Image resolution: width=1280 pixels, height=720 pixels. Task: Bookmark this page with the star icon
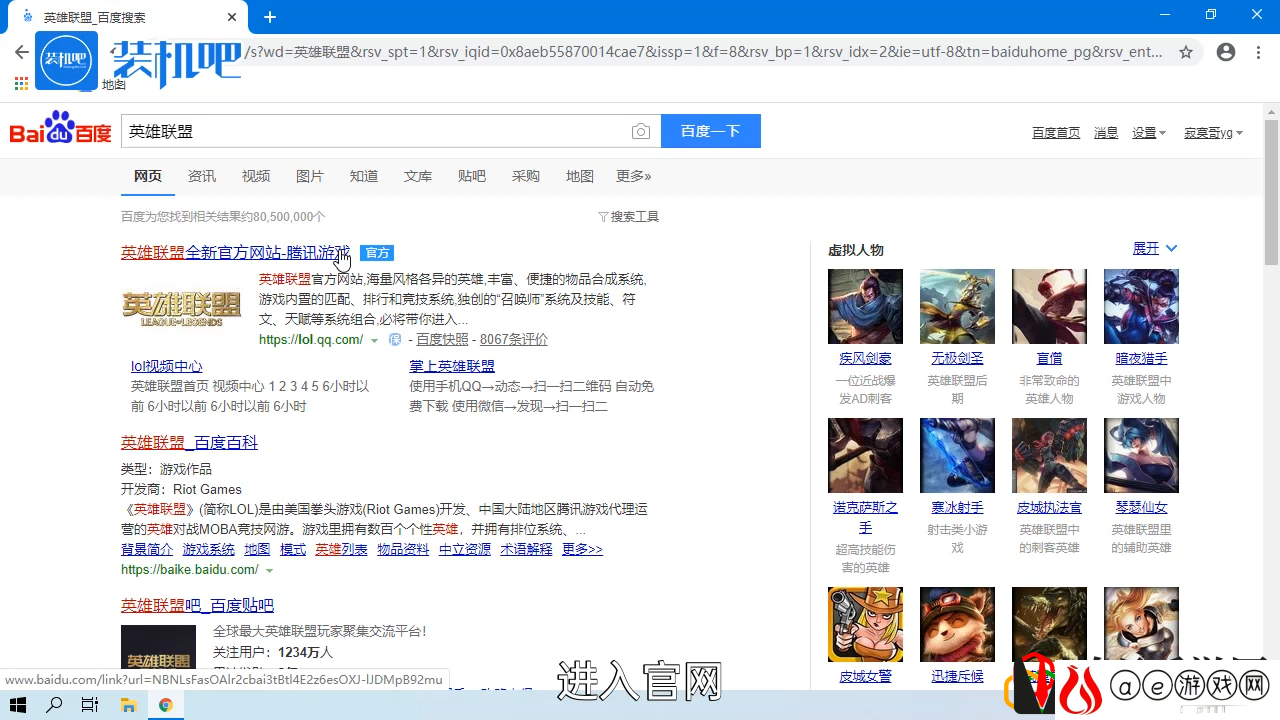click(x=1186, y=52)
